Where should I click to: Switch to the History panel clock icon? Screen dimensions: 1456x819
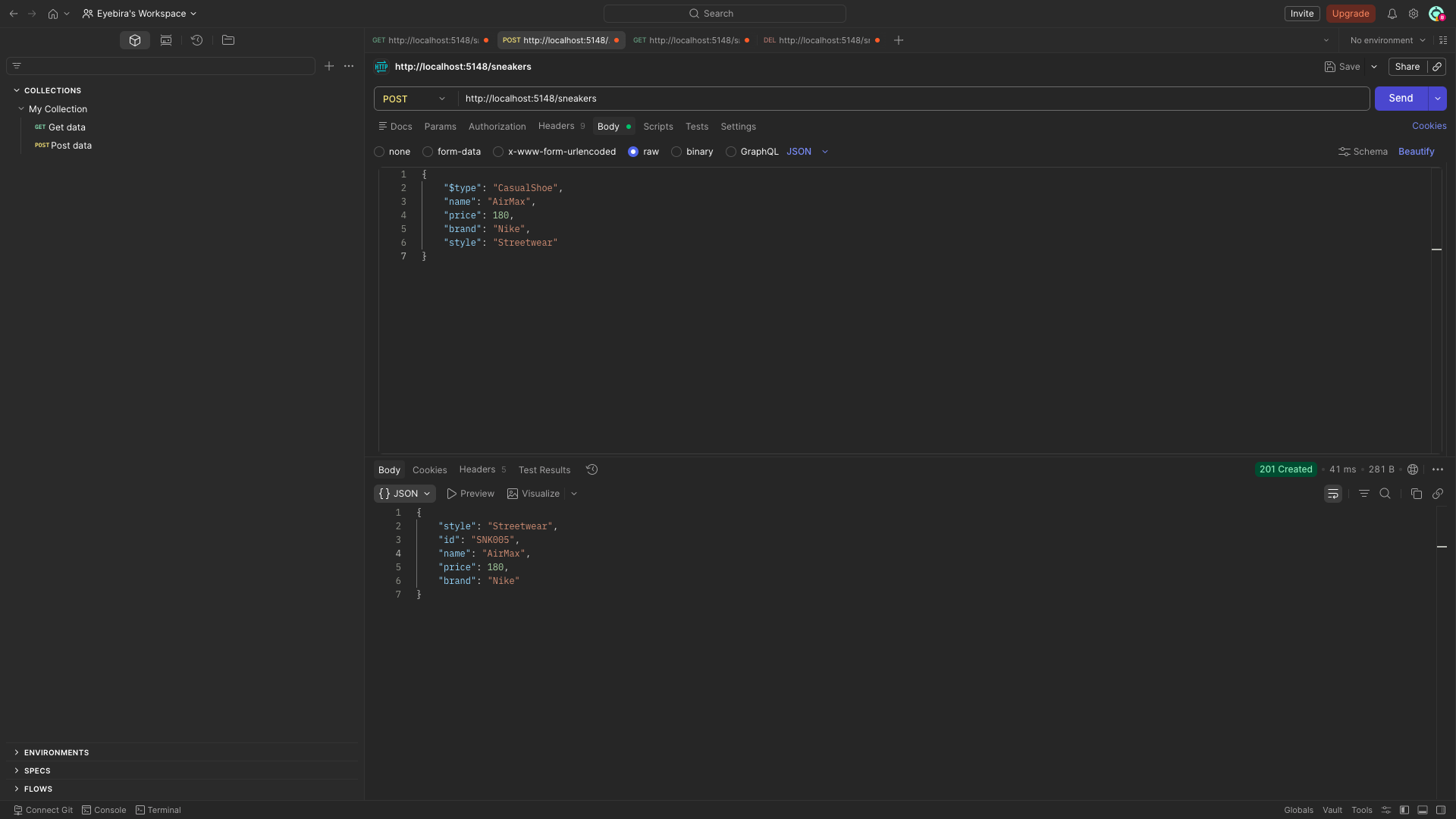coord(196,40)
